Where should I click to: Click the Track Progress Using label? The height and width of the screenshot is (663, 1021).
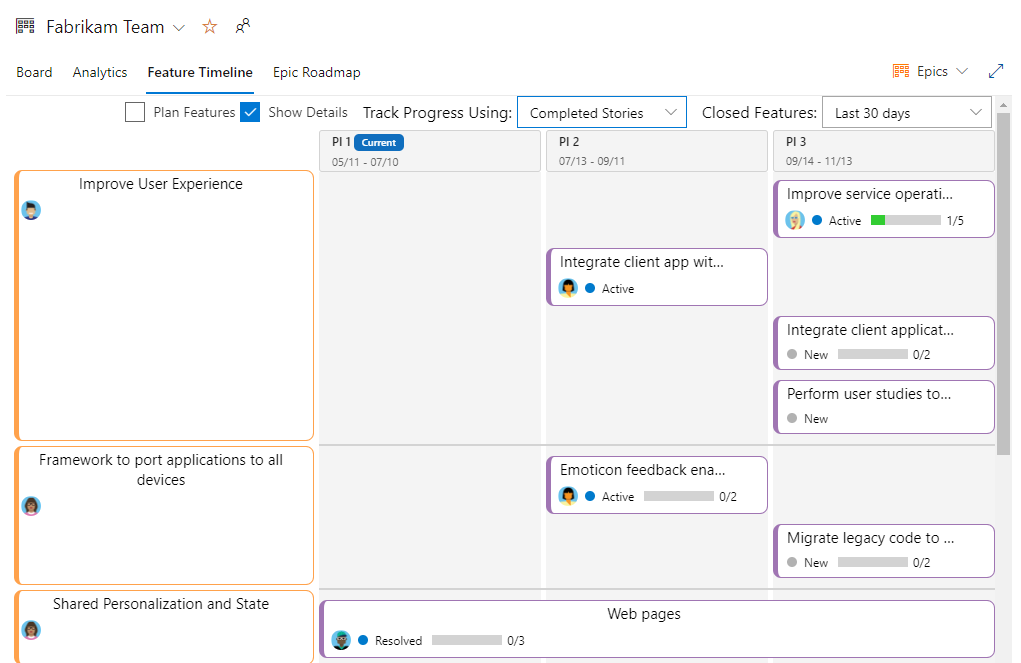438,113
